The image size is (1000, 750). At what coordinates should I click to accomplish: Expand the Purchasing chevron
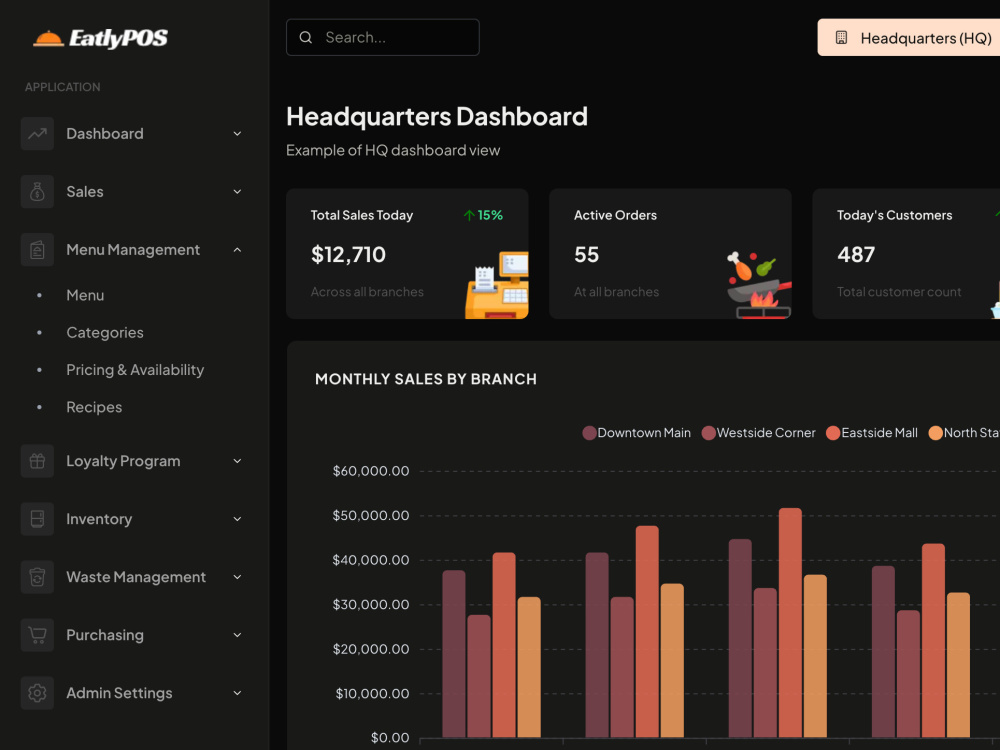pos(237,635)
